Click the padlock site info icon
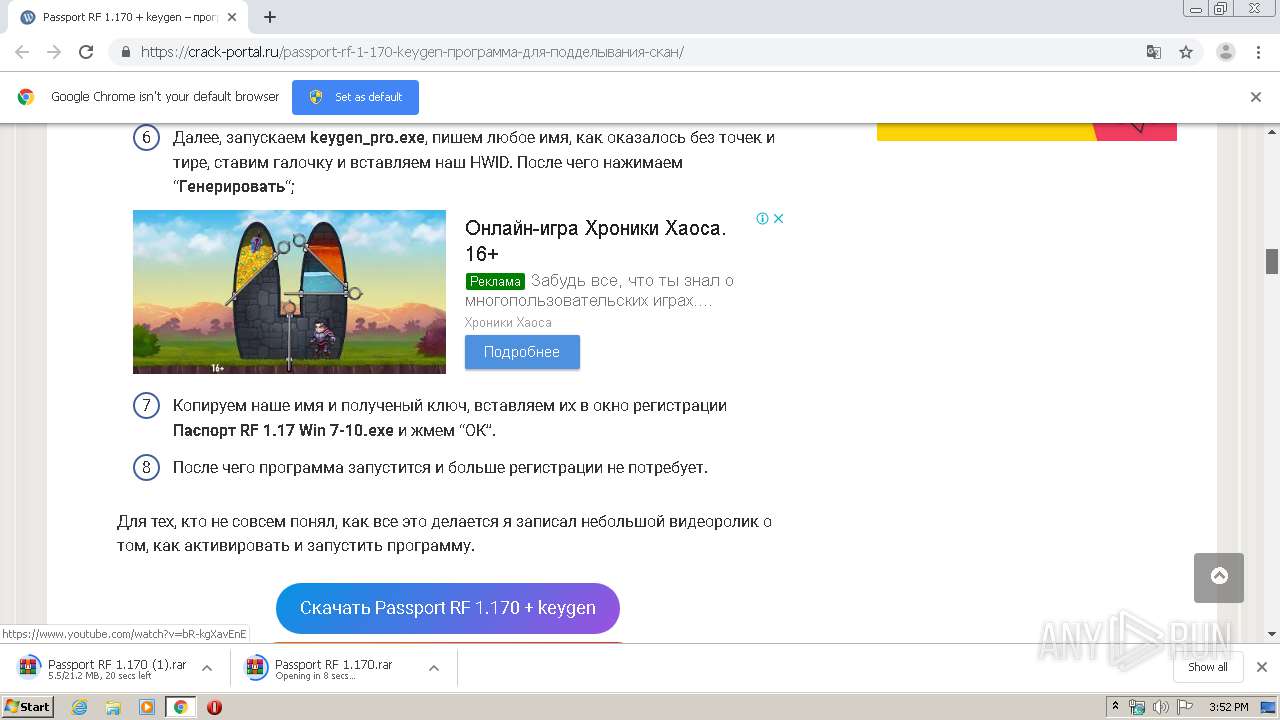This screenshot has width=1280, height=720. (x=125, y=52)
